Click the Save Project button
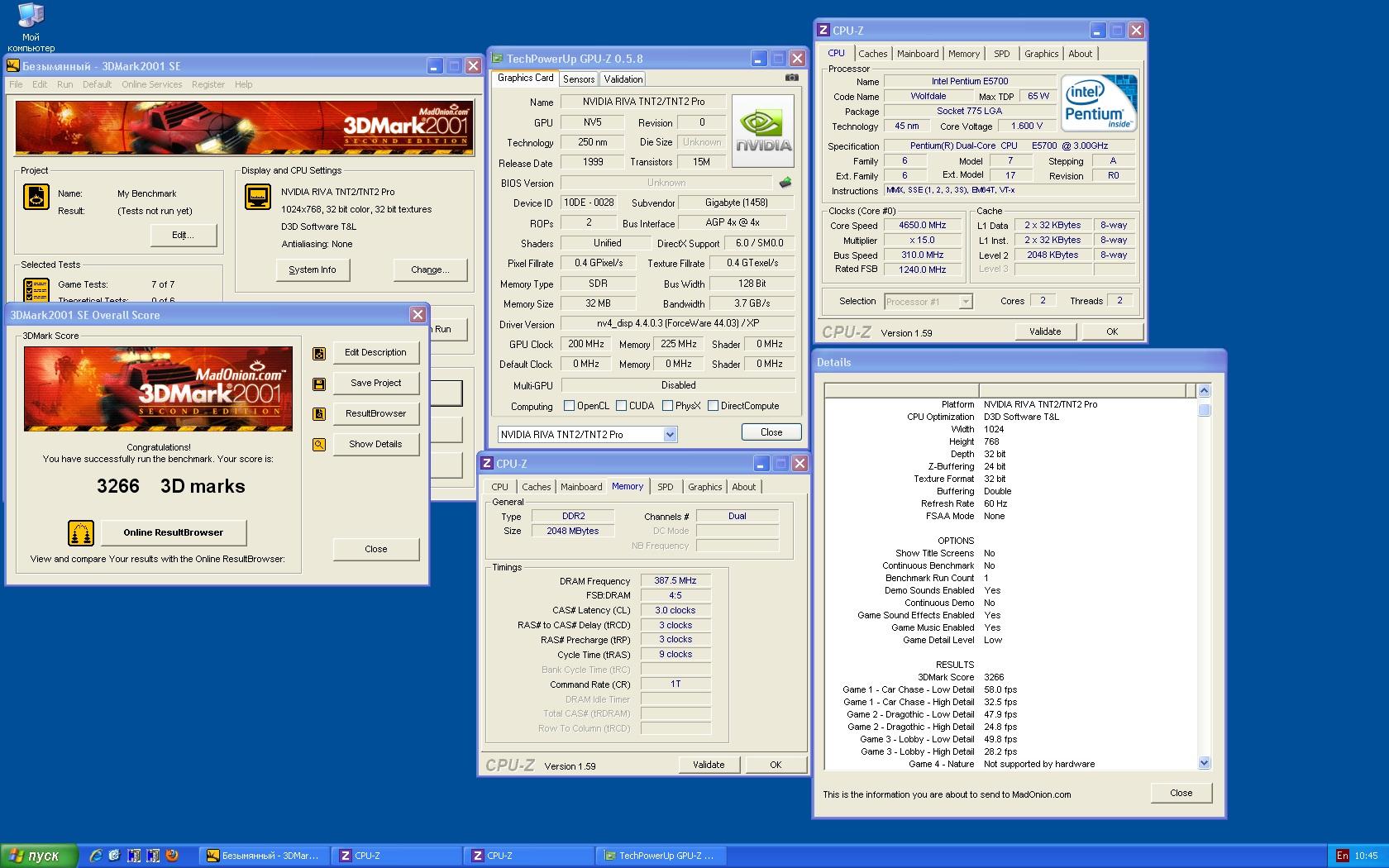The image size is (1389, 868). [375, 384]
